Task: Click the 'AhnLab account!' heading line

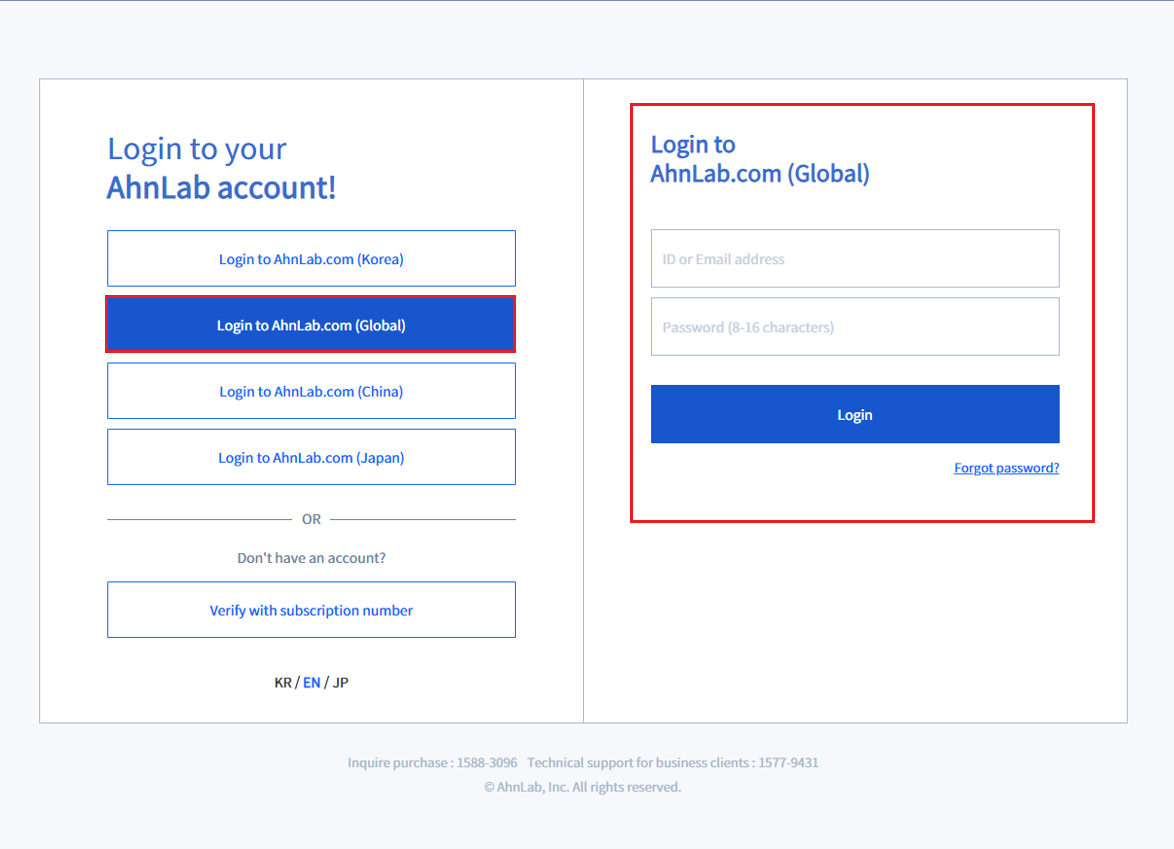Action: point(222,187)
